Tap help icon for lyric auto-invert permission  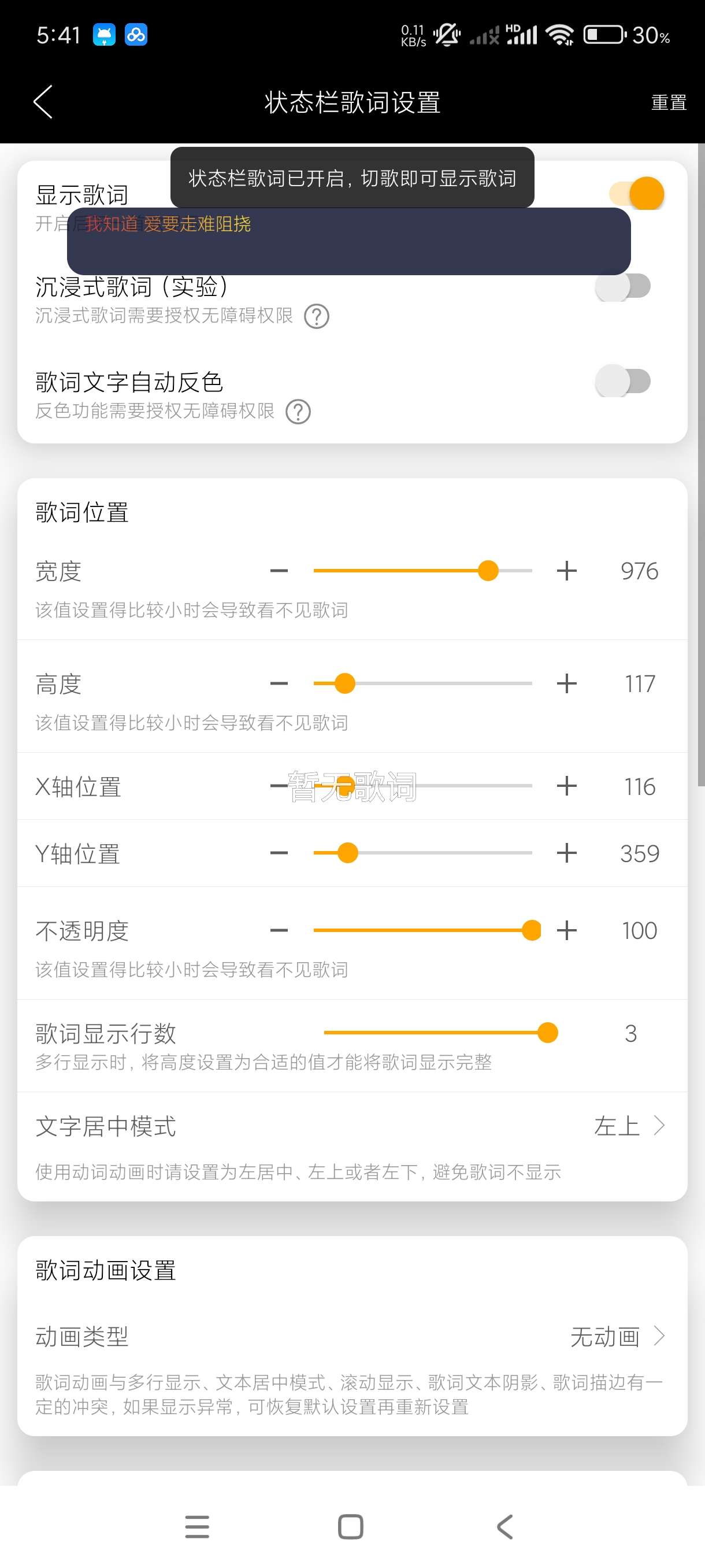click(x=298, y=412)
